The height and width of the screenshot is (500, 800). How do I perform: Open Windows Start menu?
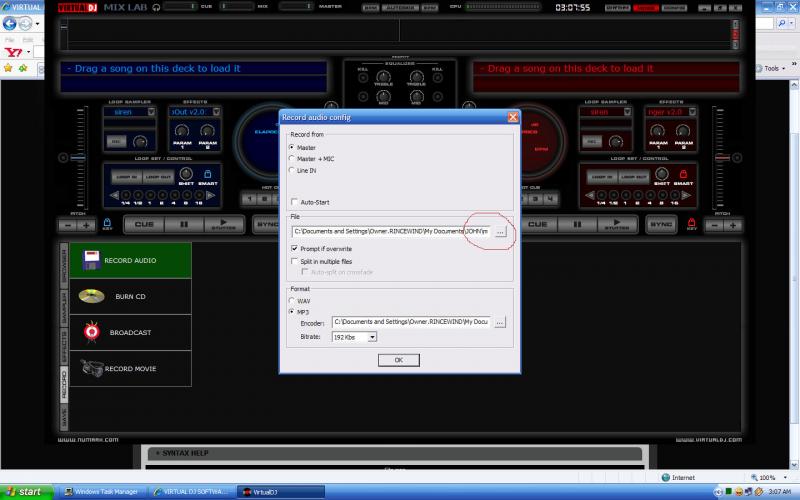click(26, 492)
